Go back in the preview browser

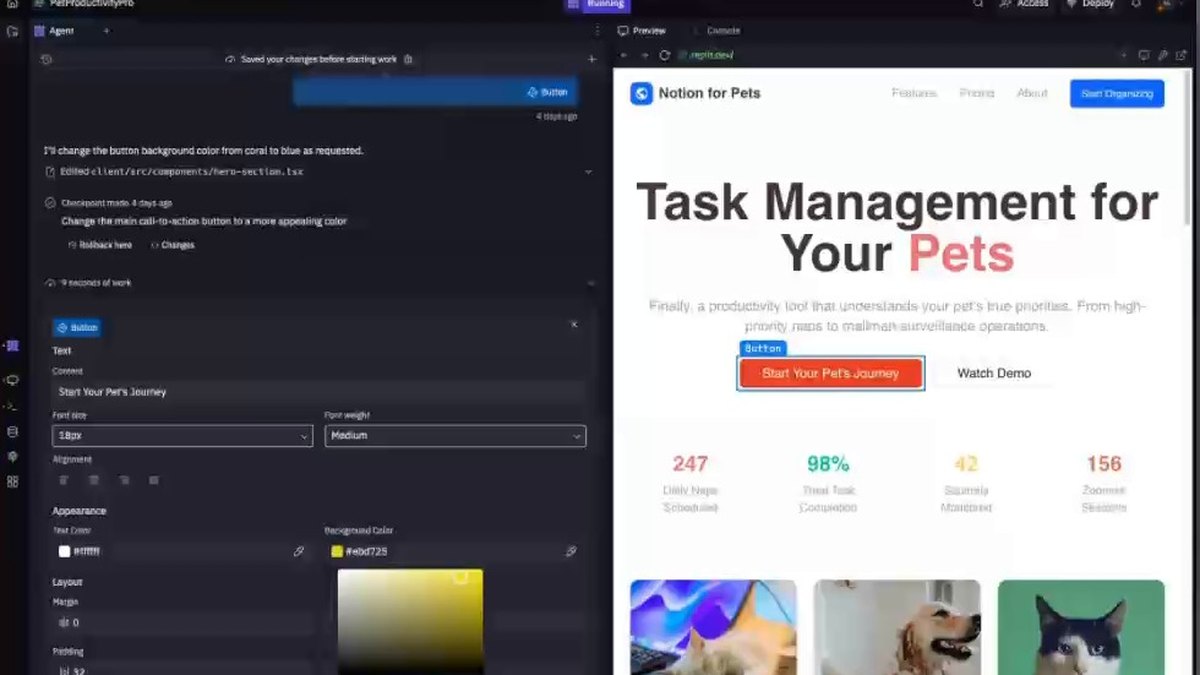(x=624, y=55)
